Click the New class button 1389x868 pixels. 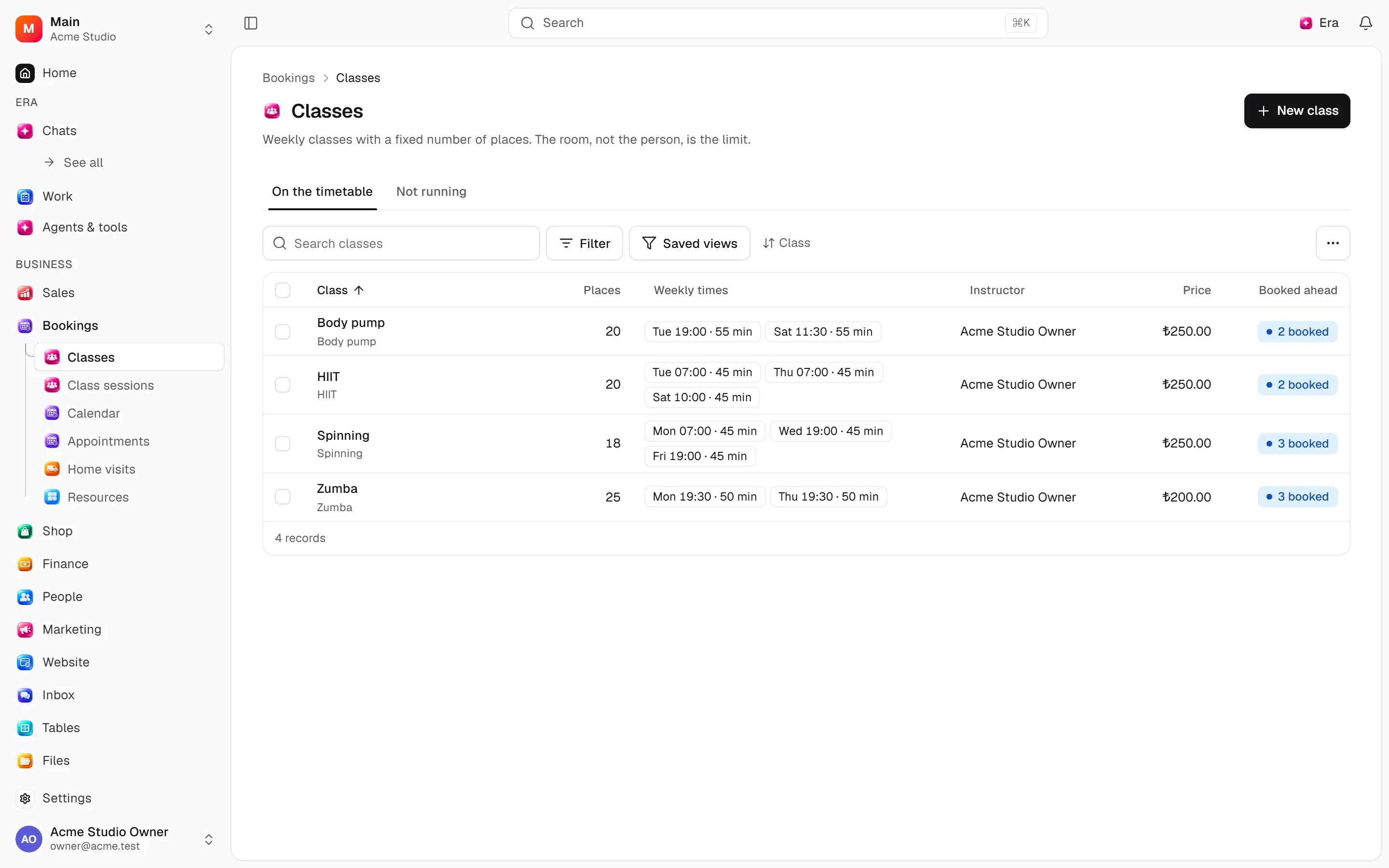click(x=1296, y=111)
